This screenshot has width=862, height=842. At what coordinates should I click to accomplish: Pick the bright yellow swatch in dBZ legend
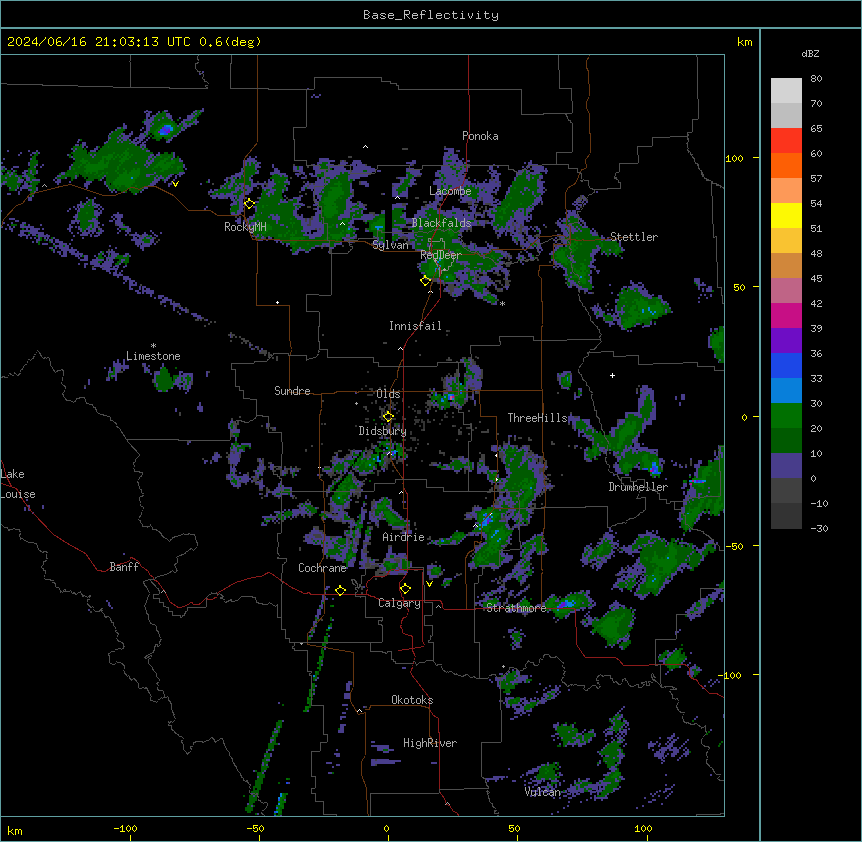(x=786, y=215)
